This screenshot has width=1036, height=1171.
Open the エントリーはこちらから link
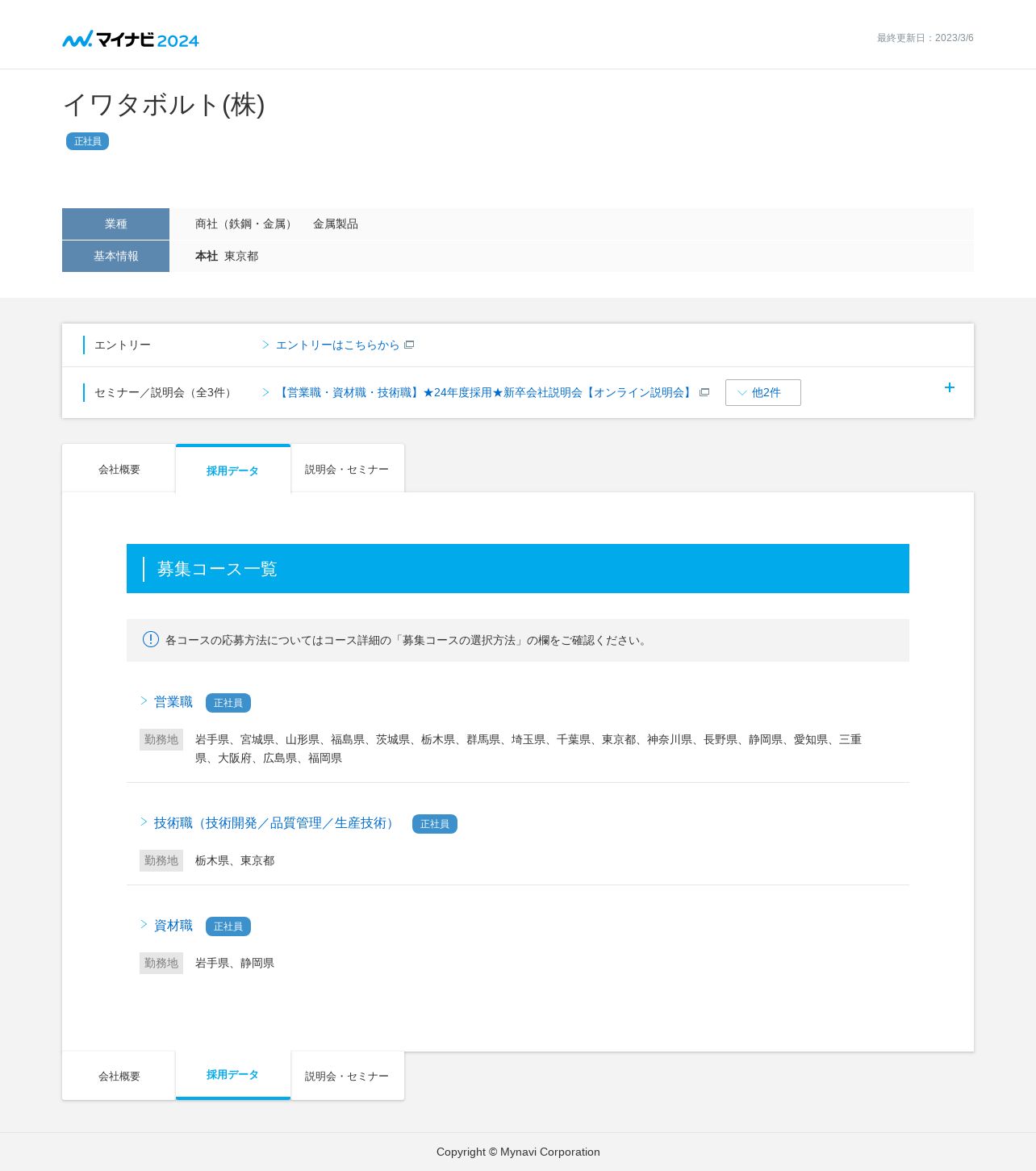click(x=337, y=345)
